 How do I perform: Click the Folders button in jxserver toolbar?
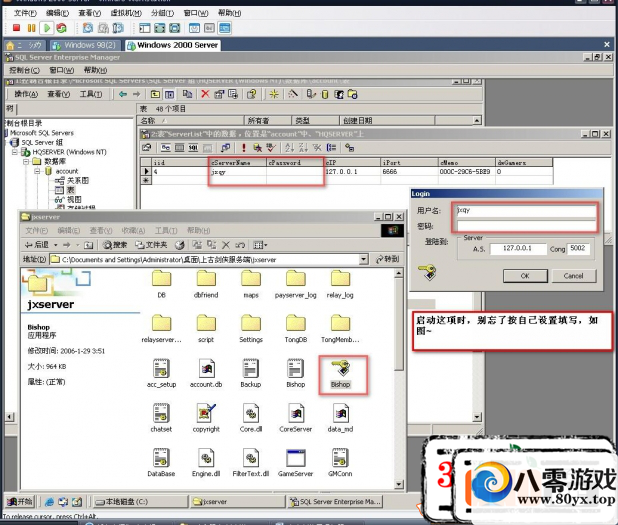click(151, 245)
